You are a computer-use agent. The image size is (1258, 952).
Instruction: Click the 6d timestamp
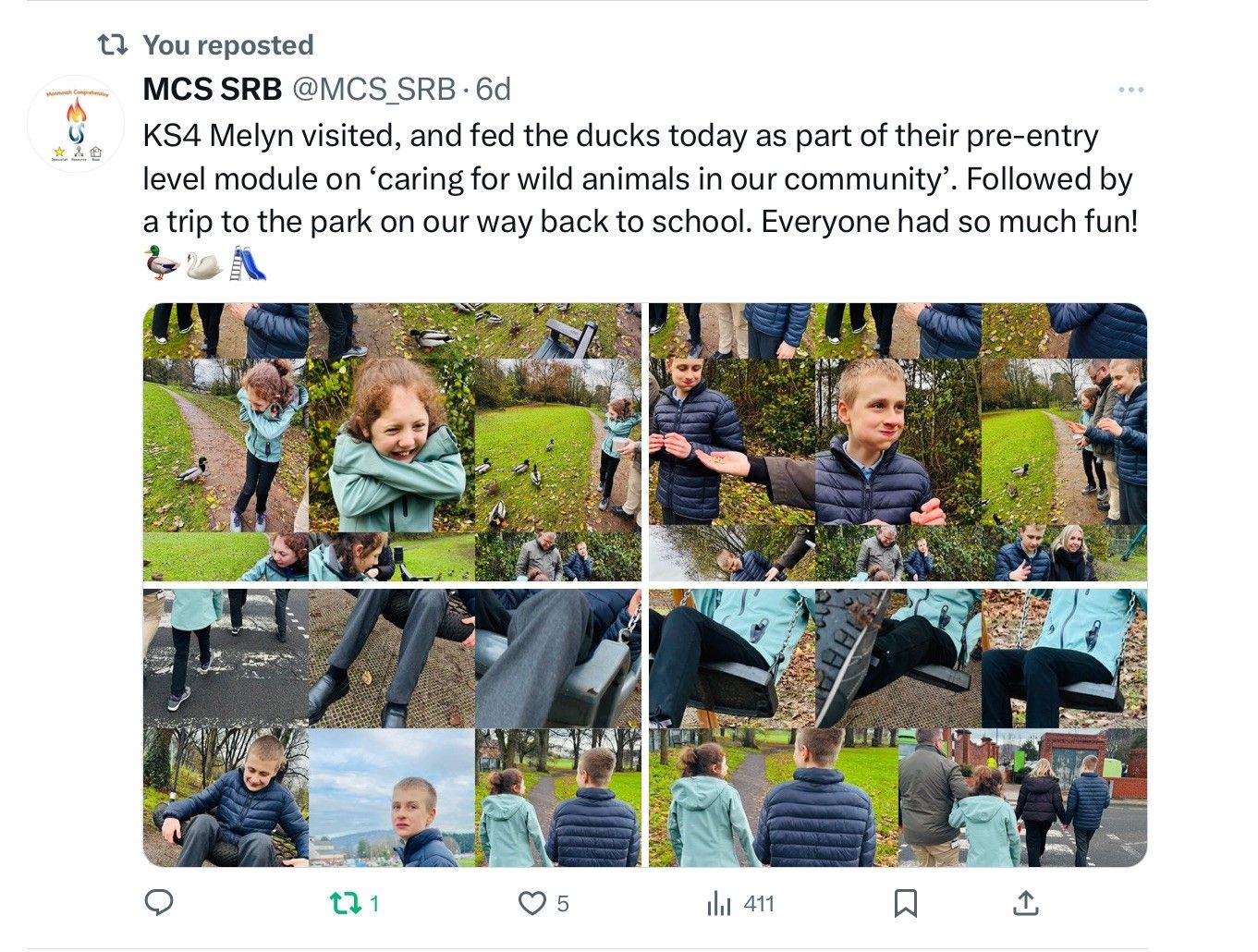pyautogui.click(x=494, y=90)
